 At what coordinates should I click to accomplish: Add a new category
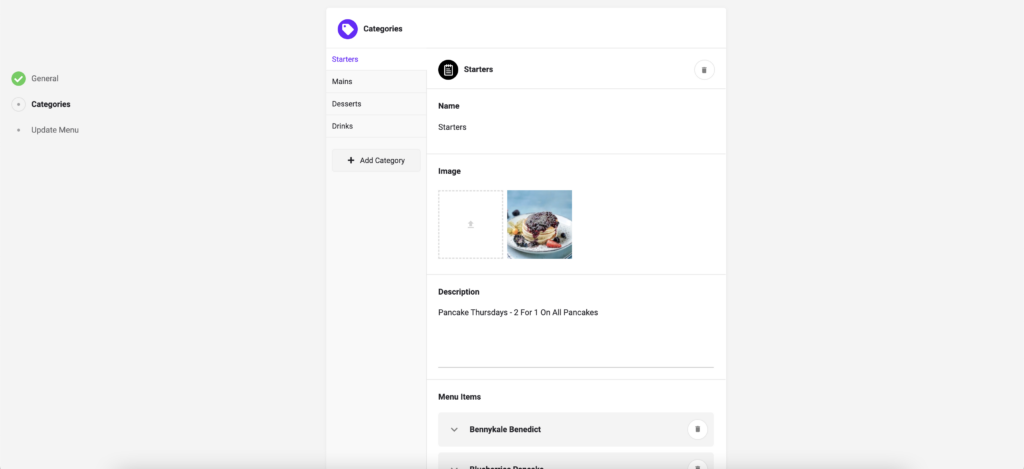[x=376, y=160]
